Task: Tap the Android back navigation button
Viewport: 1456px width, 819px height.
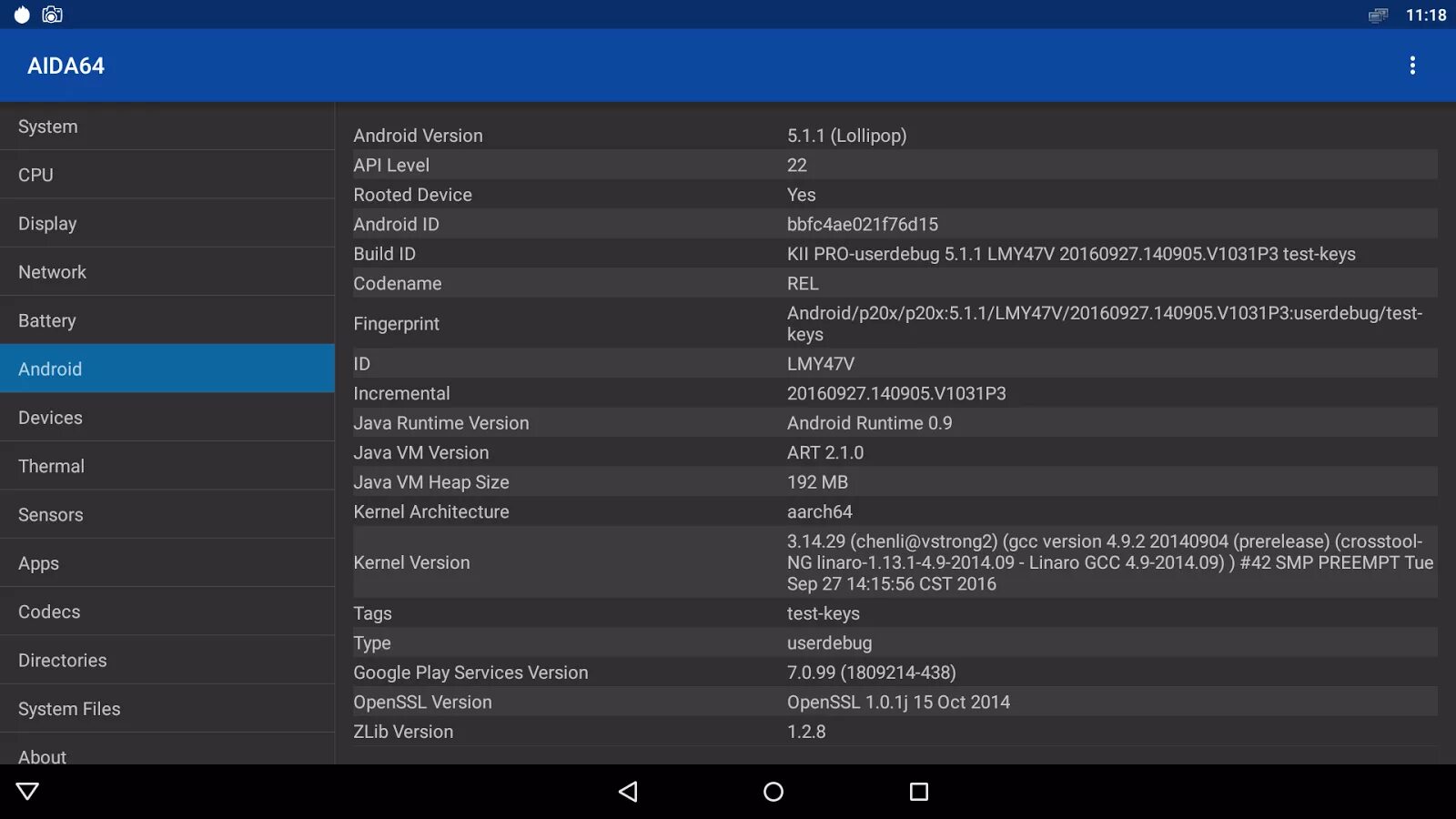Action: click(628, 792)
